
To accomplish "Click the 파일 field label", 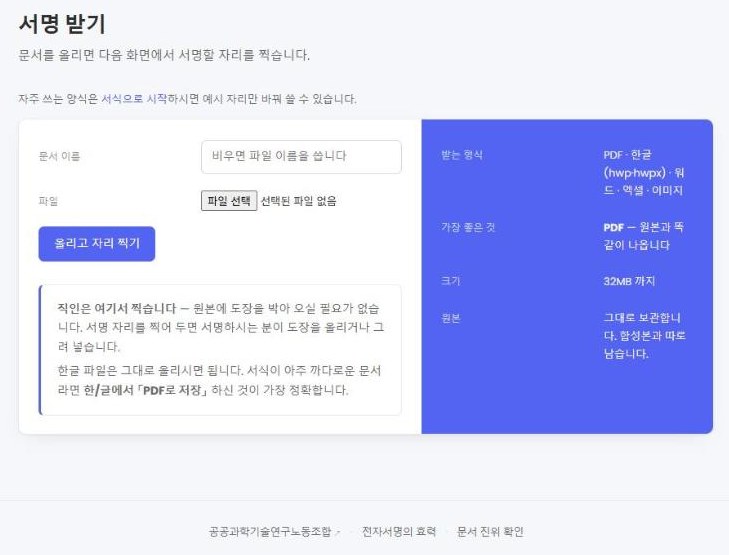I will pyautogui.click(x=48, y=201).
